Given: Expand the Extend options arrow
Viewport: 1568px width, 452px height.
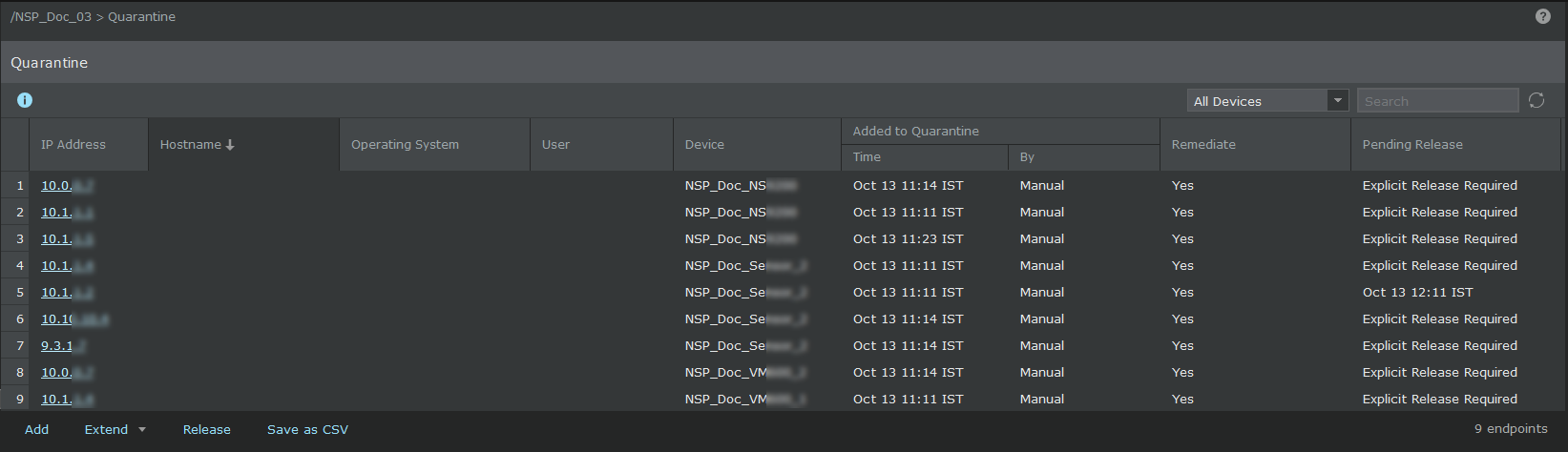Looking at the screenshot, I should click(x=142, y=430).
